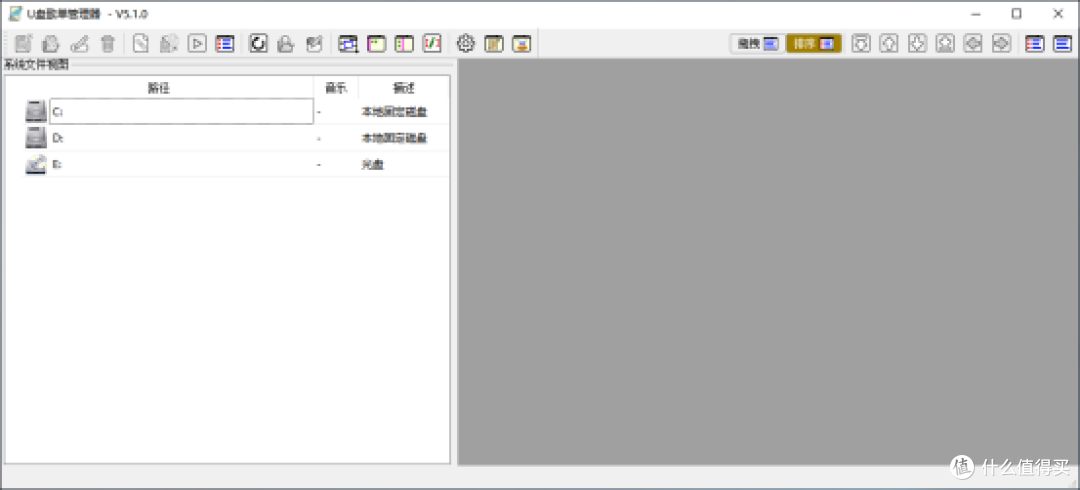The width and height of the screenshot is (1080, 490).
Task: Click the checkmark box icon after printer
Action: click(314, 44)
